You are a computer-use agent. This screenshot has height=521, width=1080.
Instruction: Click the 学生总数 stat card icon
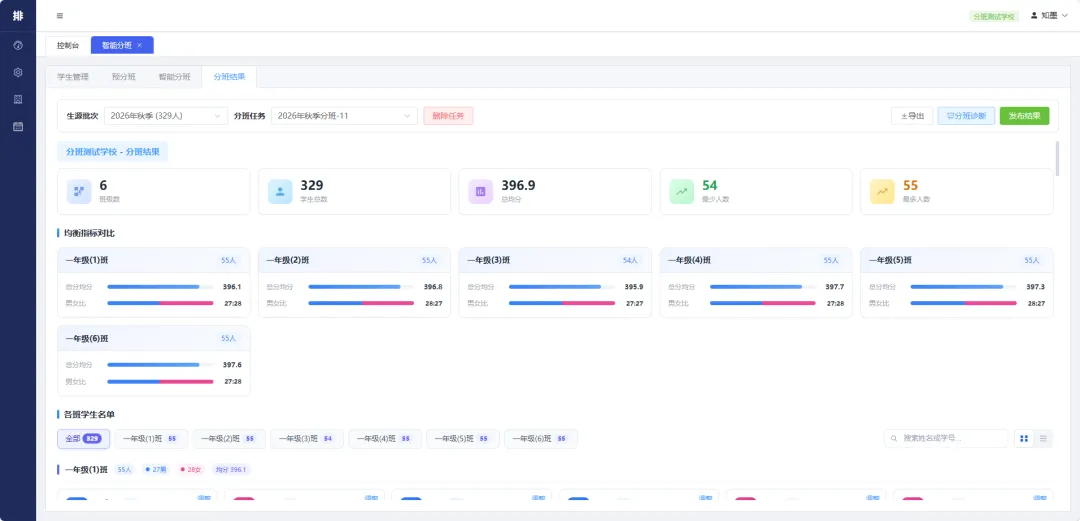[280, 191]
